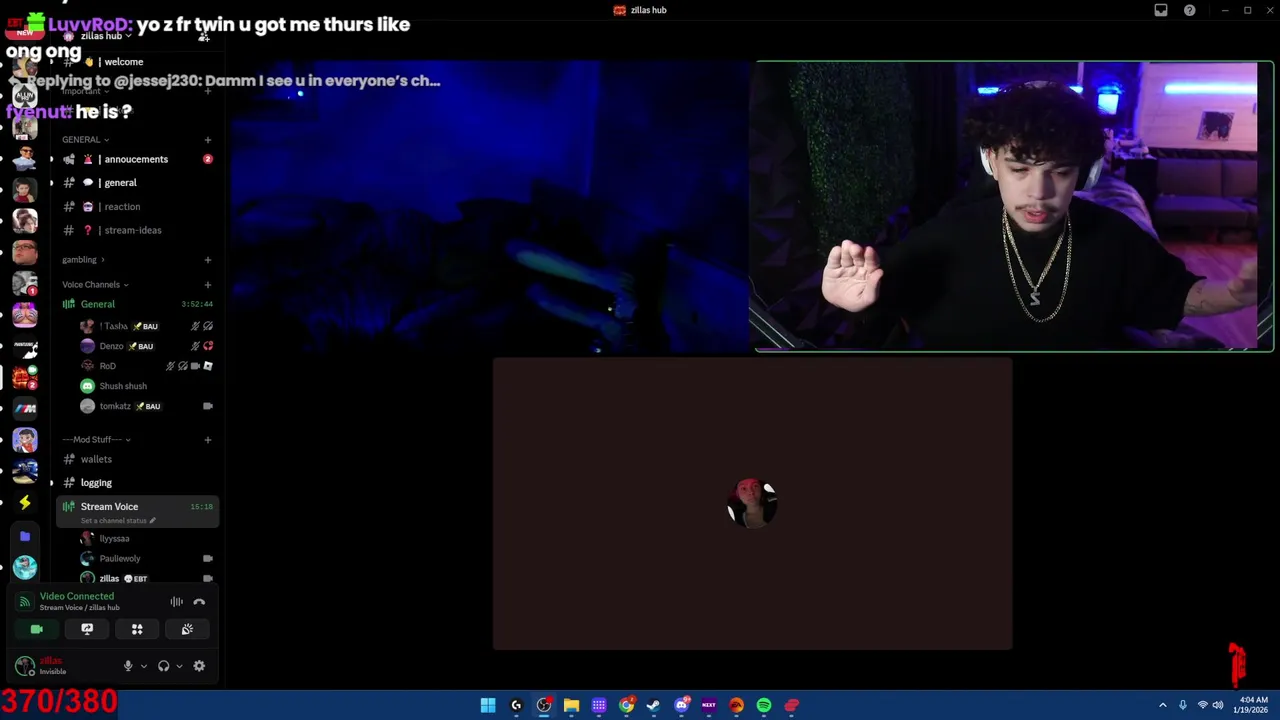Create channel in gambling category

208,260
